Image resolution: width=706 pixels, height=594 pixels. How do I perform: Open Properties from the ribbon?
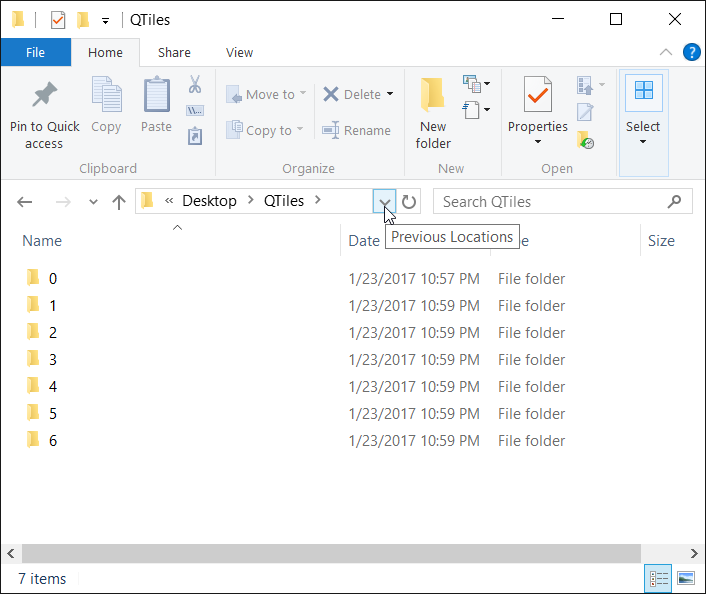pos(537,96)
